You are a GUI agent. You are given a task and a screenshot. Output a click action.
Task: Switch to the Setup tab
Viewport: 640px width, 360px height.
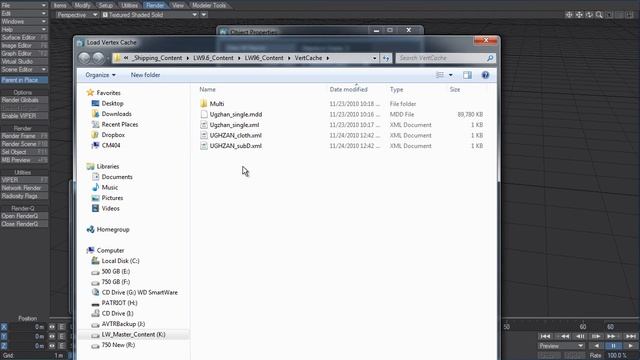coord(105,5)
